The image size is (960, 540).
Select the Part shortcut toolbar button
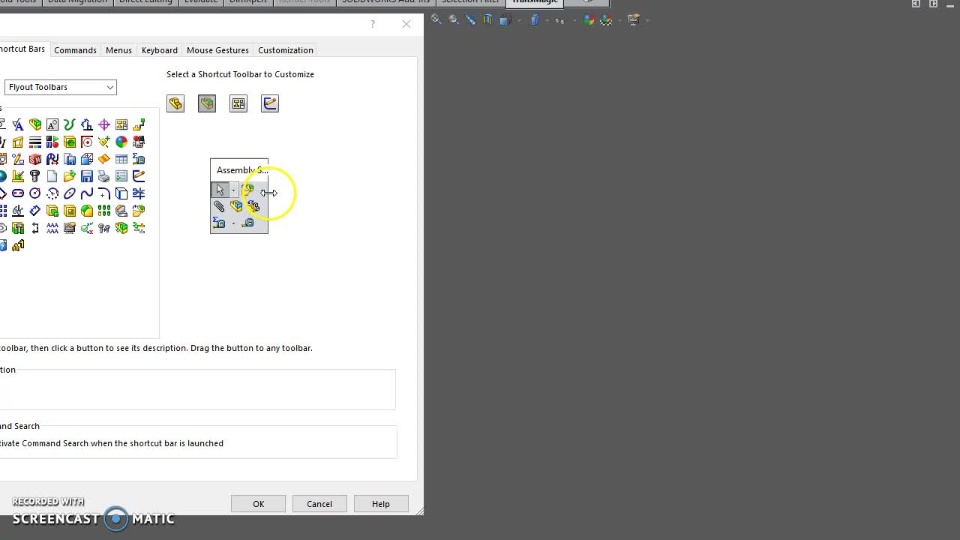[175, 103]
